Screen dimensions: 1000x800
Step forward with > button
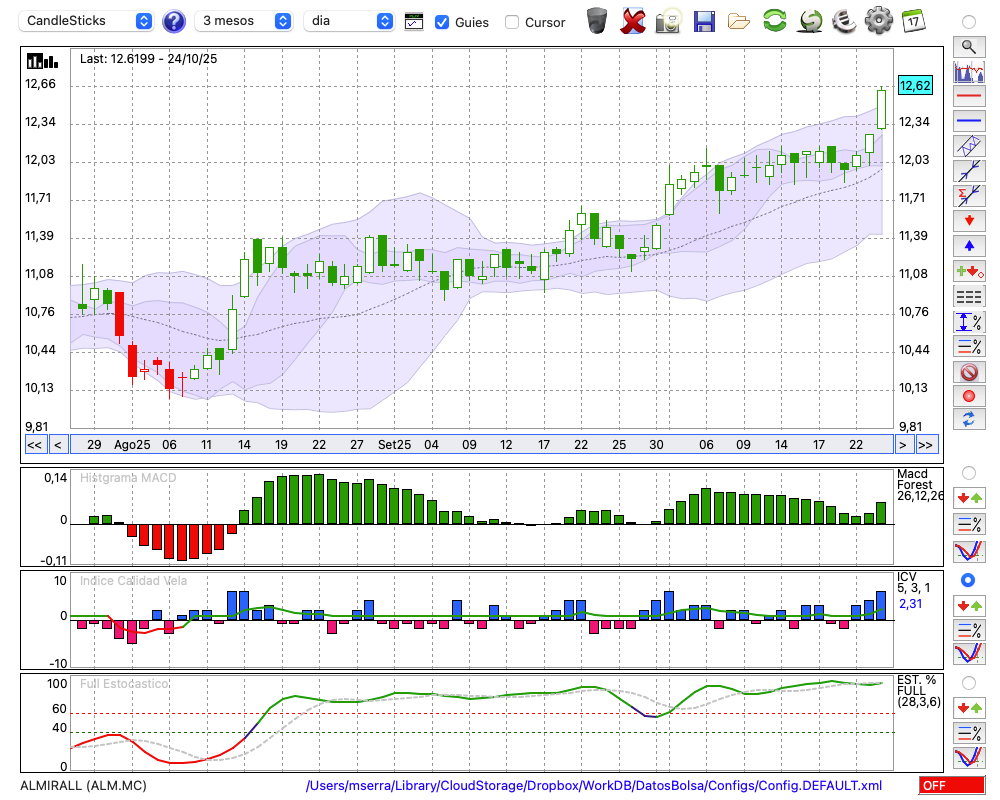pyautogui.click(x=902, y=445)
